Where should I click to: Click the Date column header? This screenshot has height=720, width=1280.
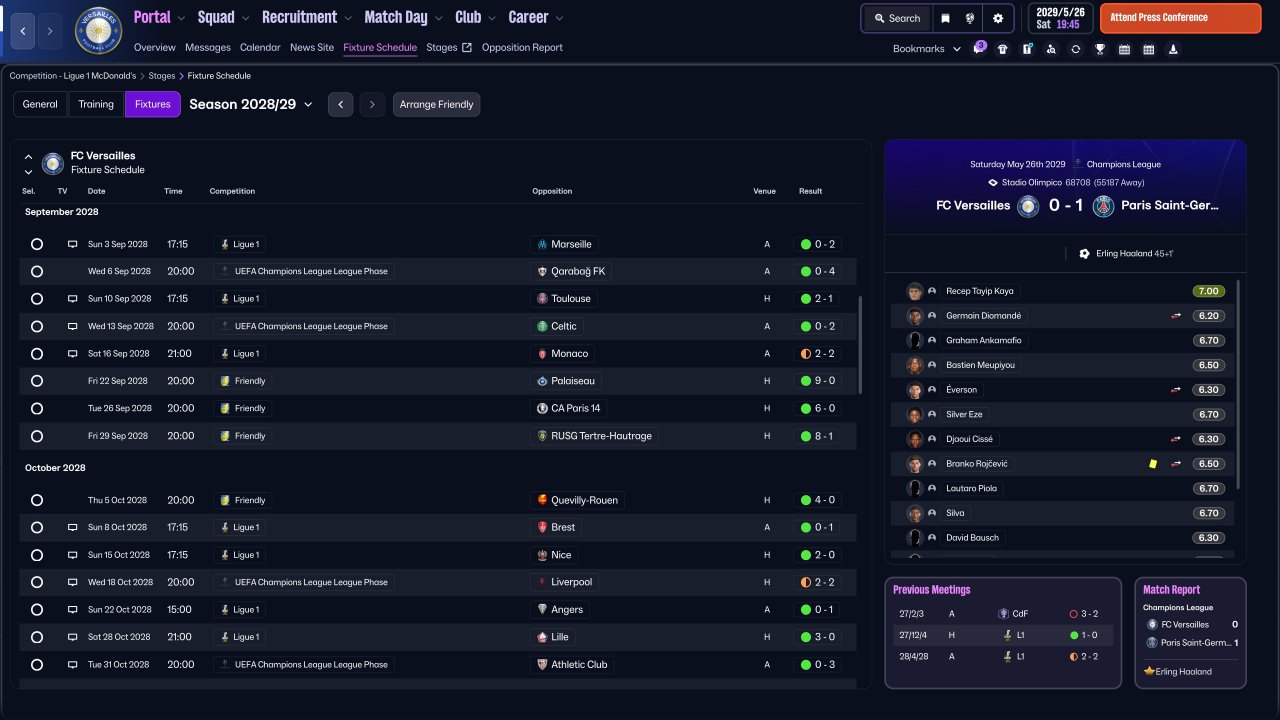tap(96, 191)
